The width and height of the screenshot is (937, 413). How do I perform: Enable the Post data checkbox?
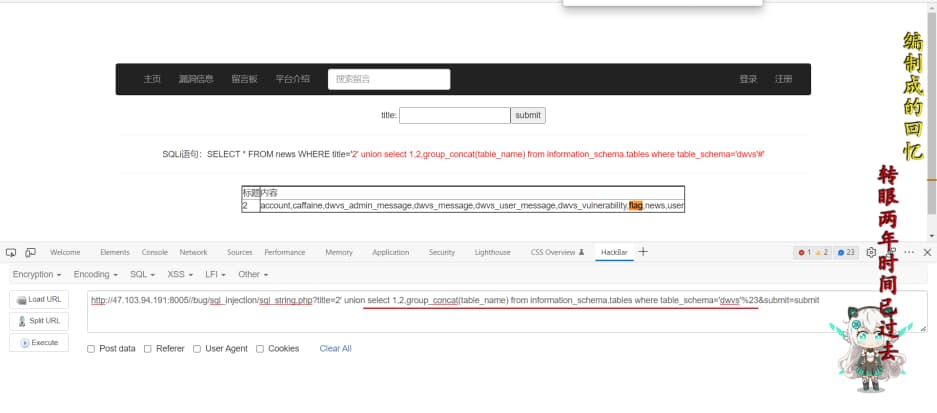click(x=91, y=349)
